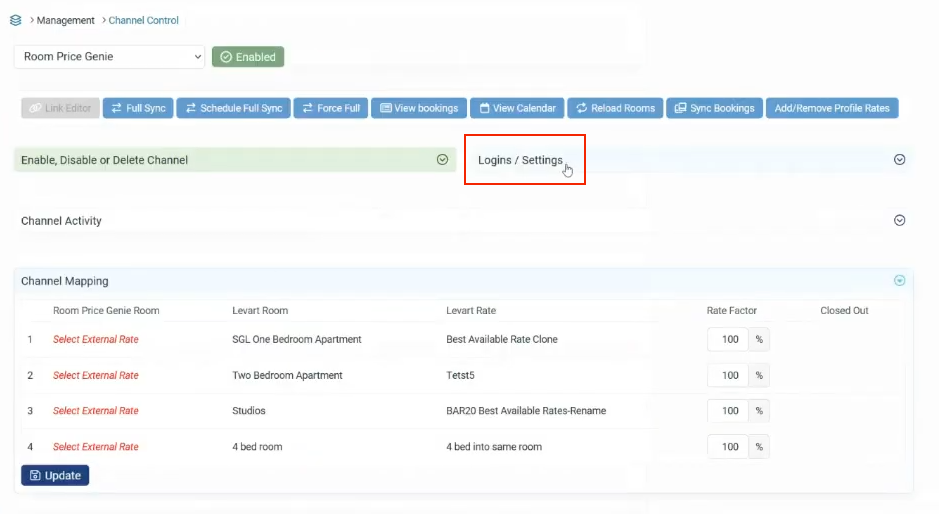
Task: Open the Room Price Genie channel dropdown
Action: point(109,57)
